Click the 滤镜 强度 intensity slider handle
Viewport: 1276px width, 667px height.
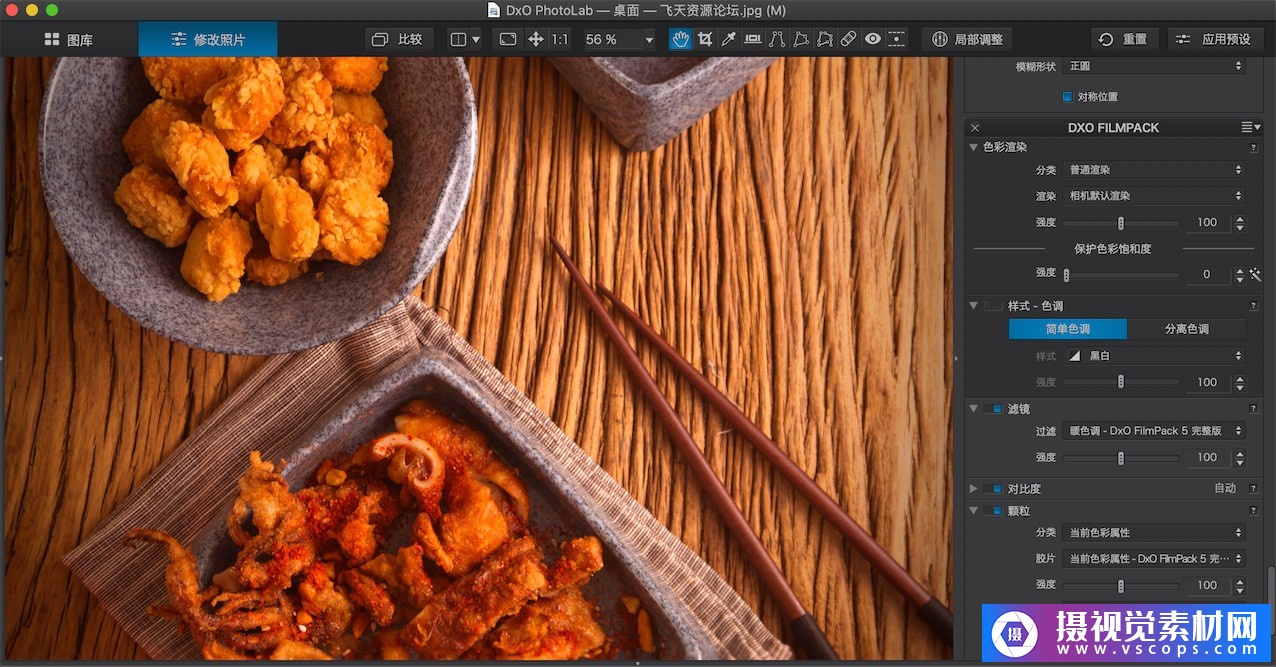pos(1120,458)
